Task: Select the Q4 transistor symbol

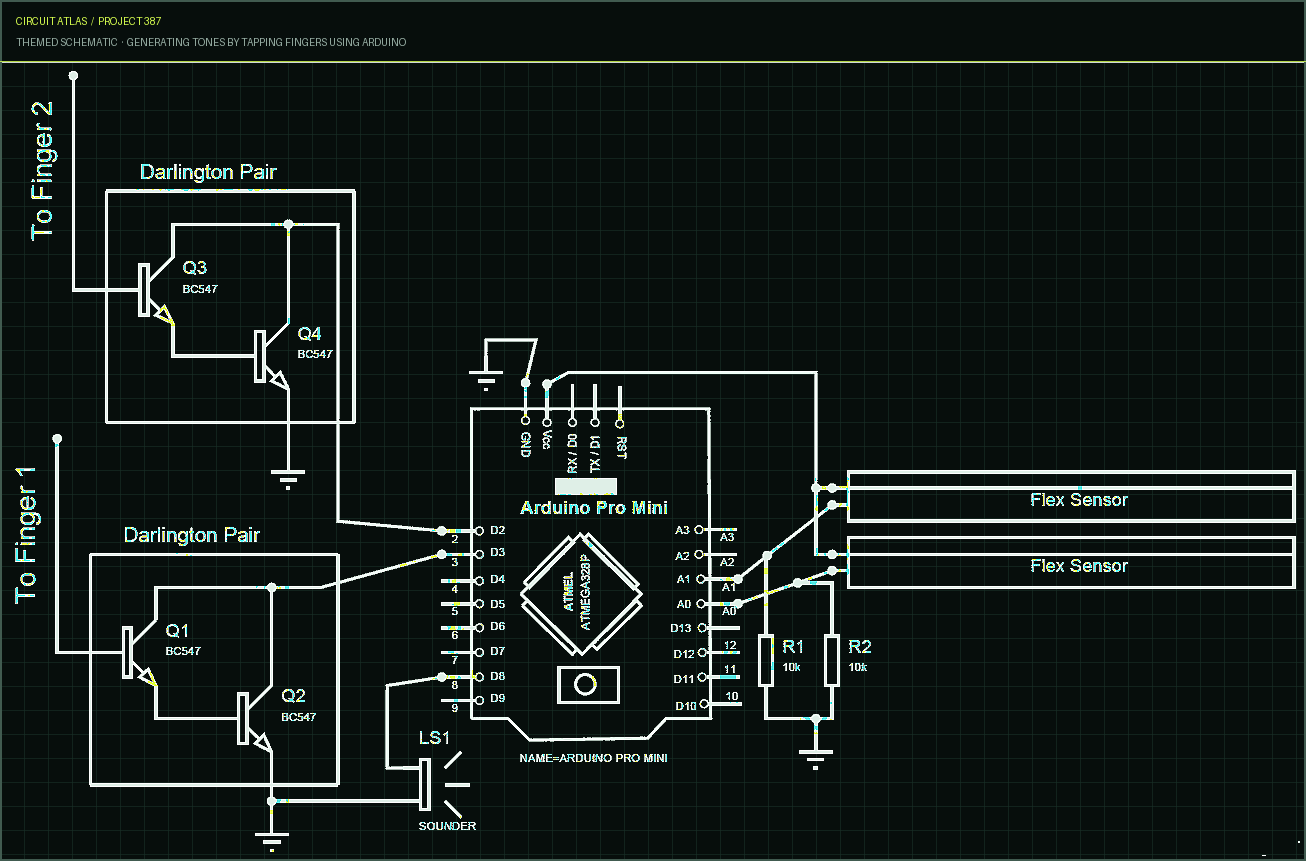Action: click(x=271, y=357)
